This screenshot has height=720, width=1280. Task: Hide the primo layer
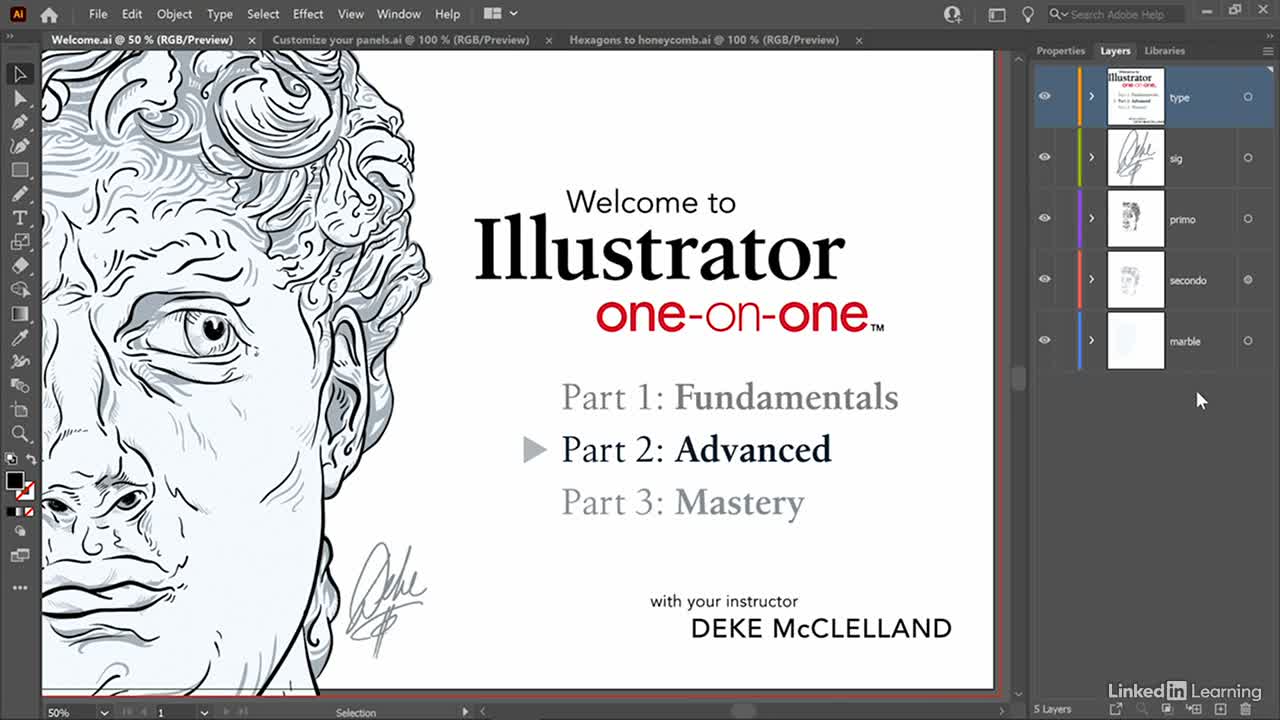(x=1044, y=218)
